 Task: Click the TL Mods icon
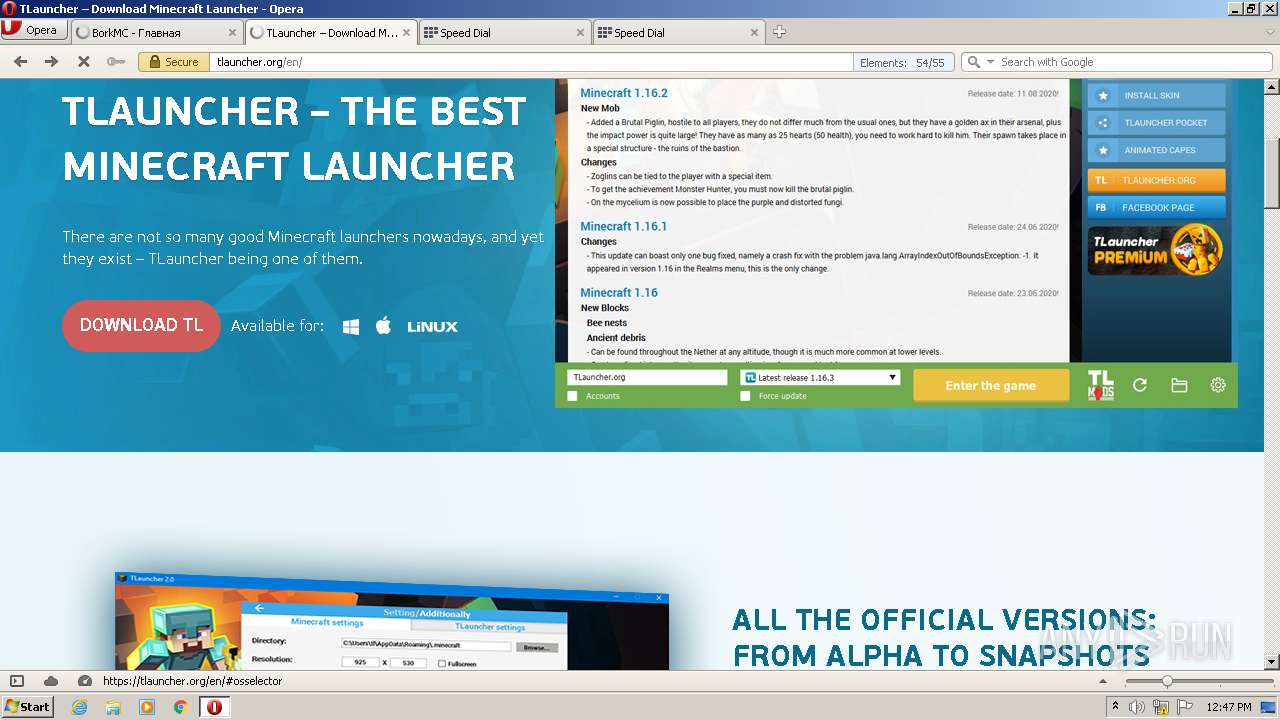pos(1100,385)
